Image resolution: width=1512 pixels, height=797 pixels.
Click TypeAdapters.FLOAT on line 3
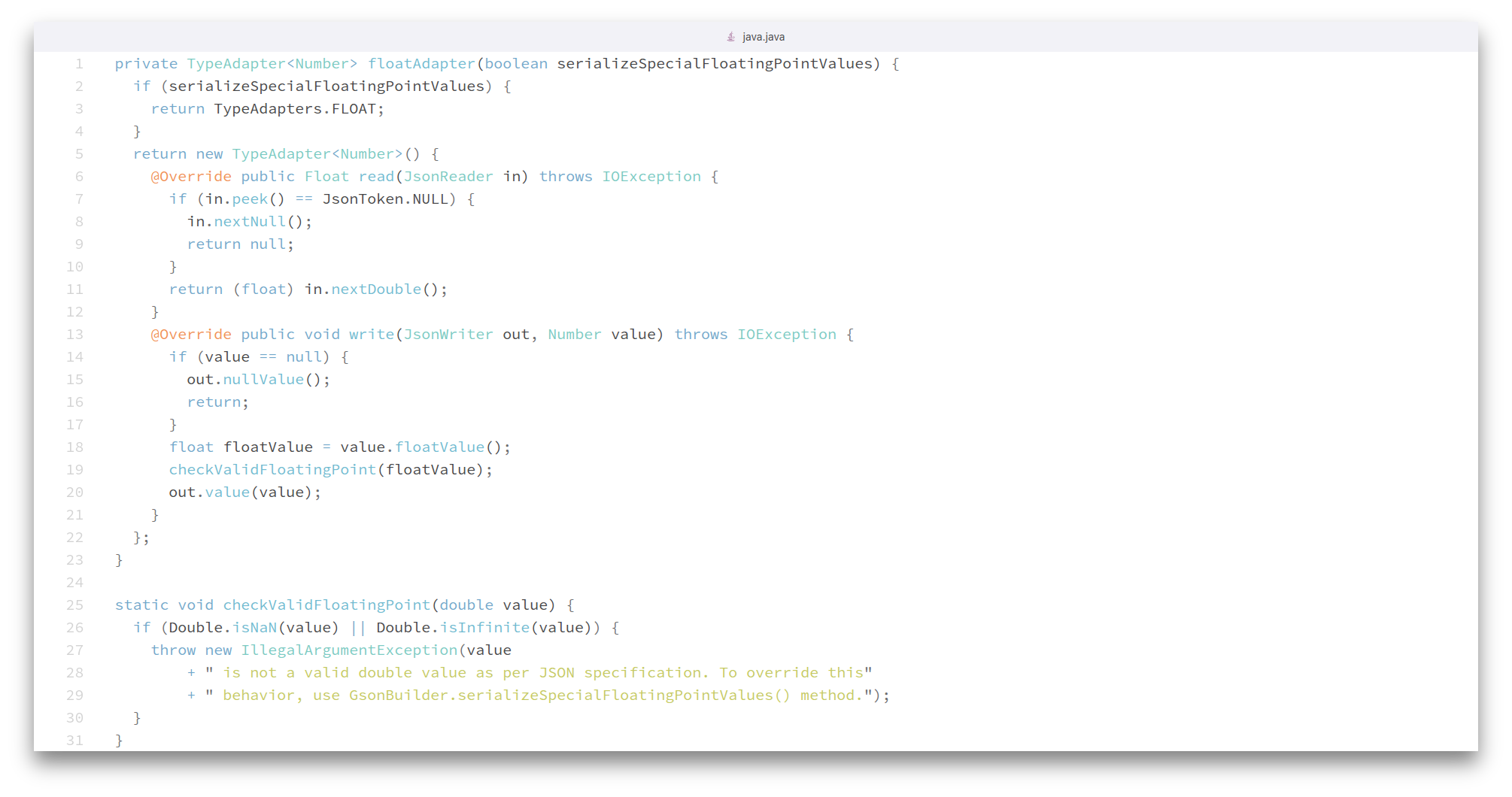[x=295, y=109]
